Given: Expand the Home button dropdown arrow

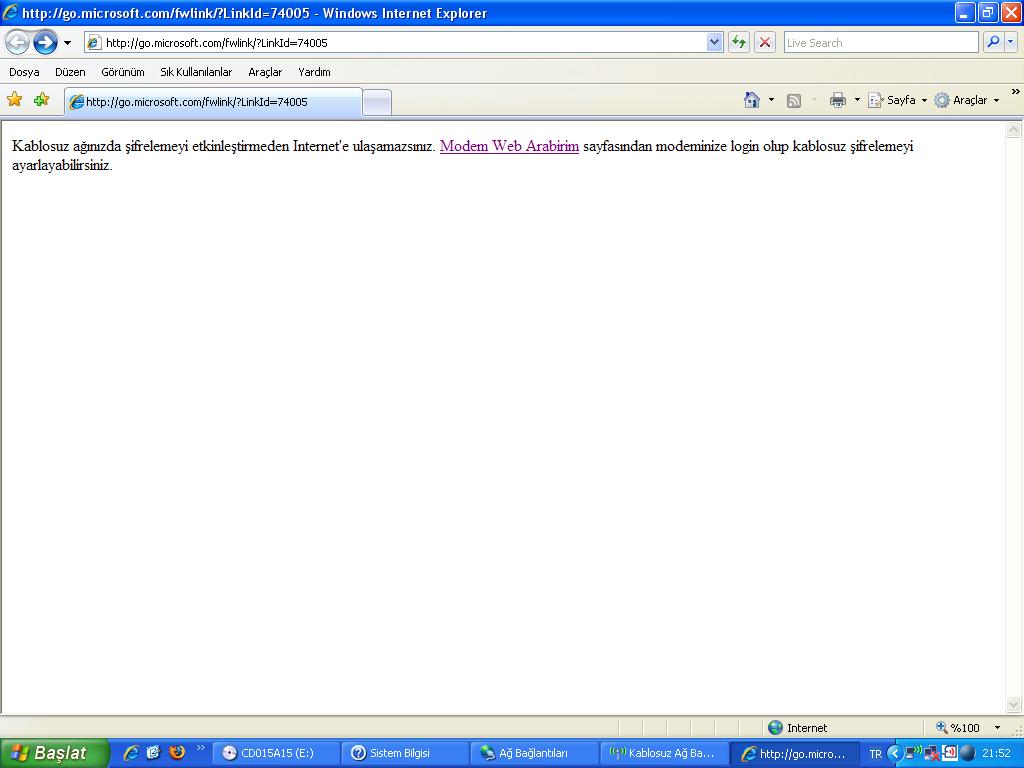Looking at the screenshot, I should coord(771,100).
